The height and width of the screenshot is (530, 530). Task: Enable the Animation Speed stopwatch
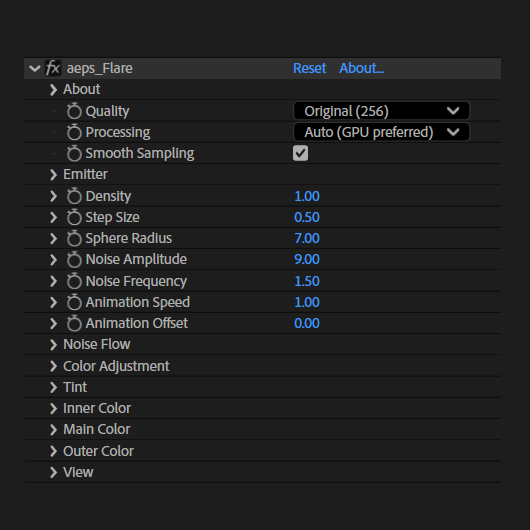(x=74, y=302)
